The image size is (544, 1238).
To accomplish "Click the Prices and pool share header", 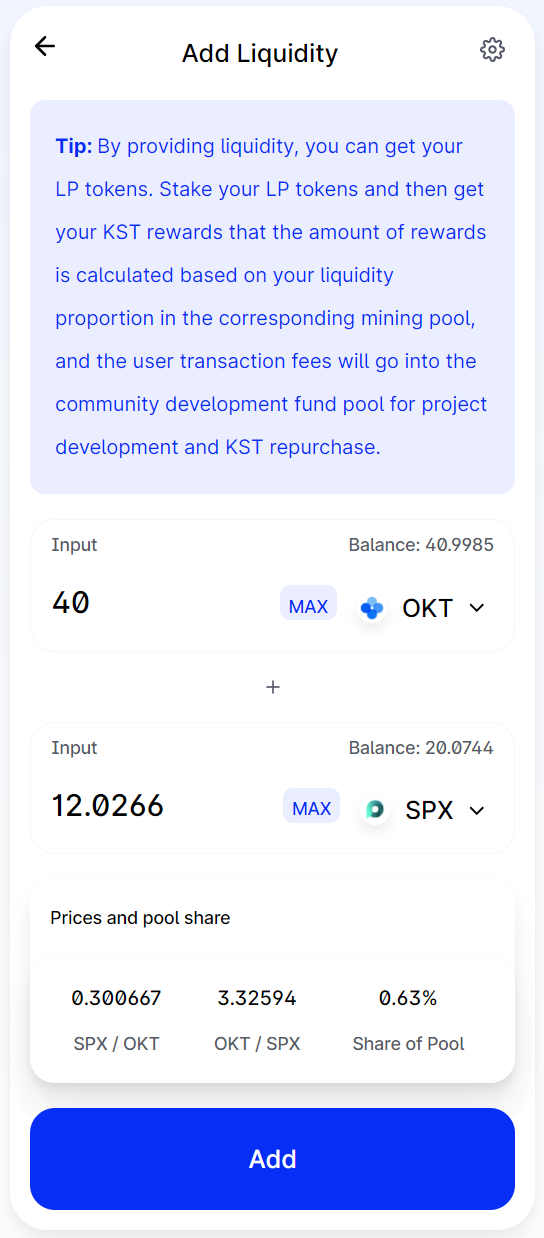I will point(140,917).
